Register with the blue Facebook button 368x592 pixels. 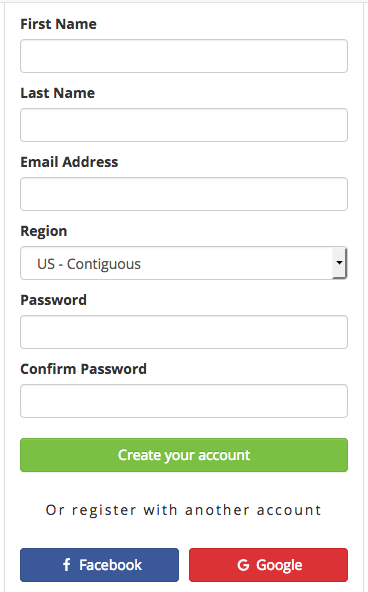tap(99, 565)
